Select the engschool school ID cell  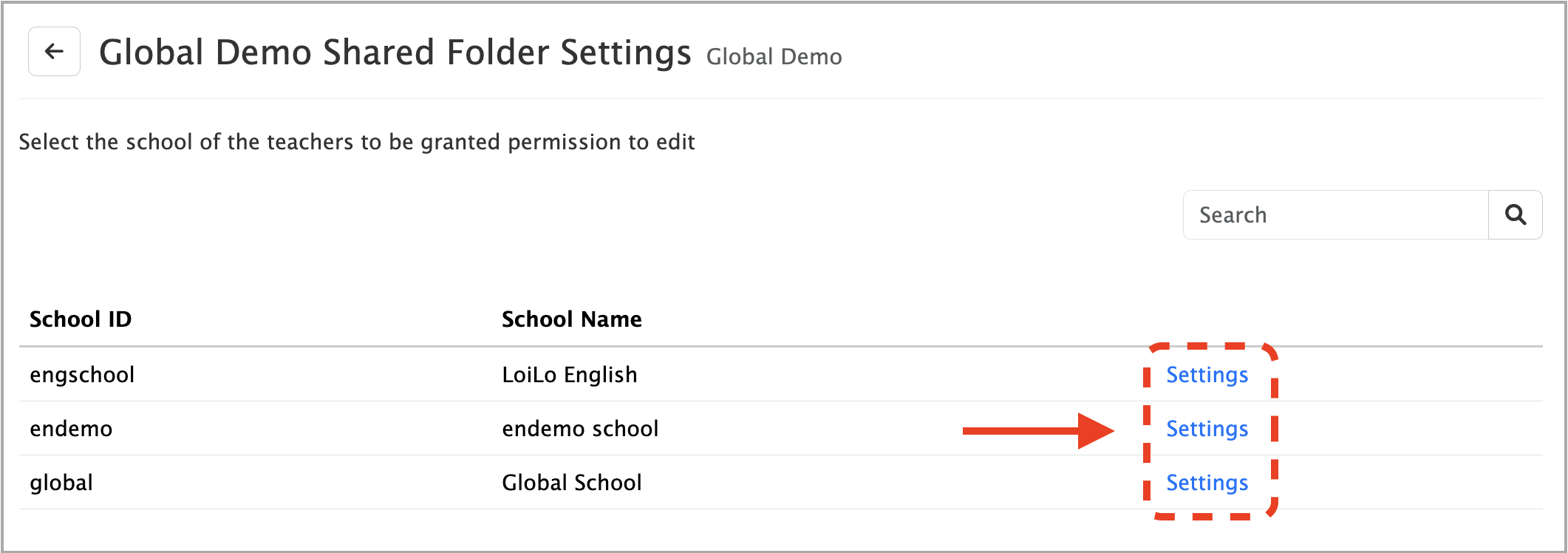(x=82, y=375)
